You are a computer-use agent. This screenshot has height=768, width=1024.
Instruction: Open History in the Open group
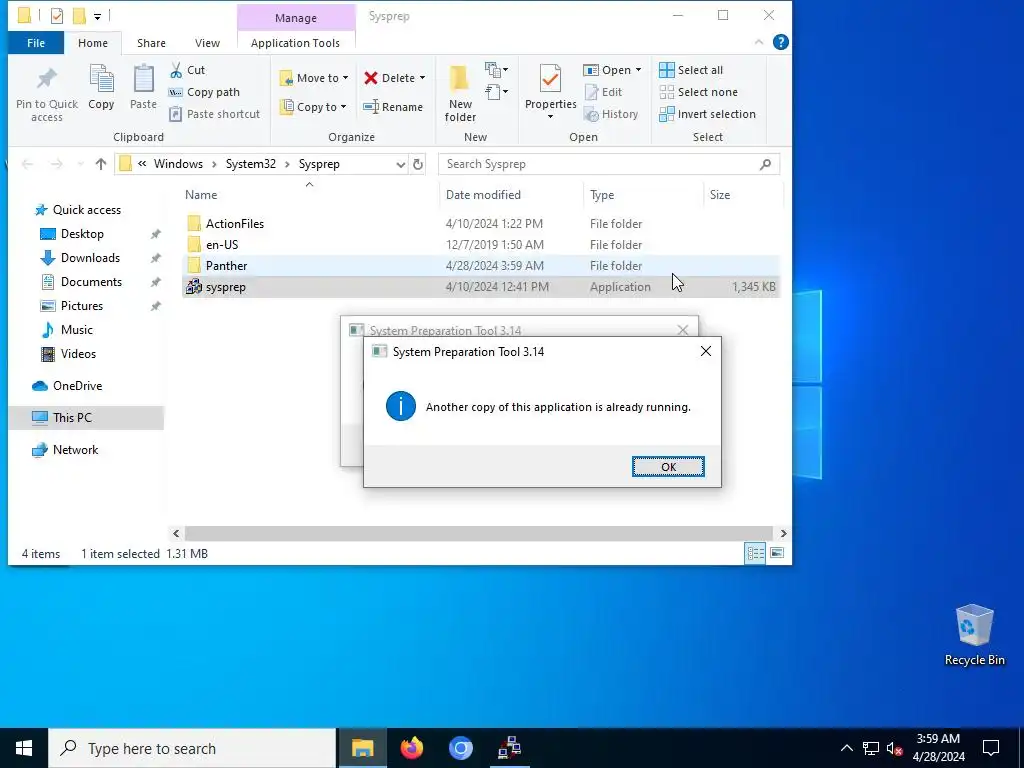coord(611,114)
